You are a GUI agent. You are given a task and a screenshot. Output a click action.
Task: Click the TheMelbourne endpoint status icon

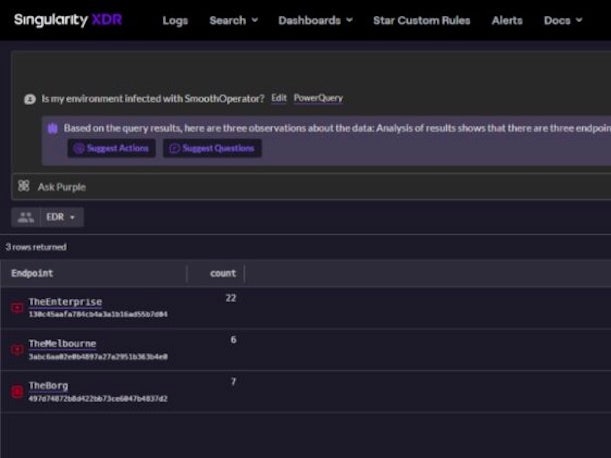pos(17,350)
